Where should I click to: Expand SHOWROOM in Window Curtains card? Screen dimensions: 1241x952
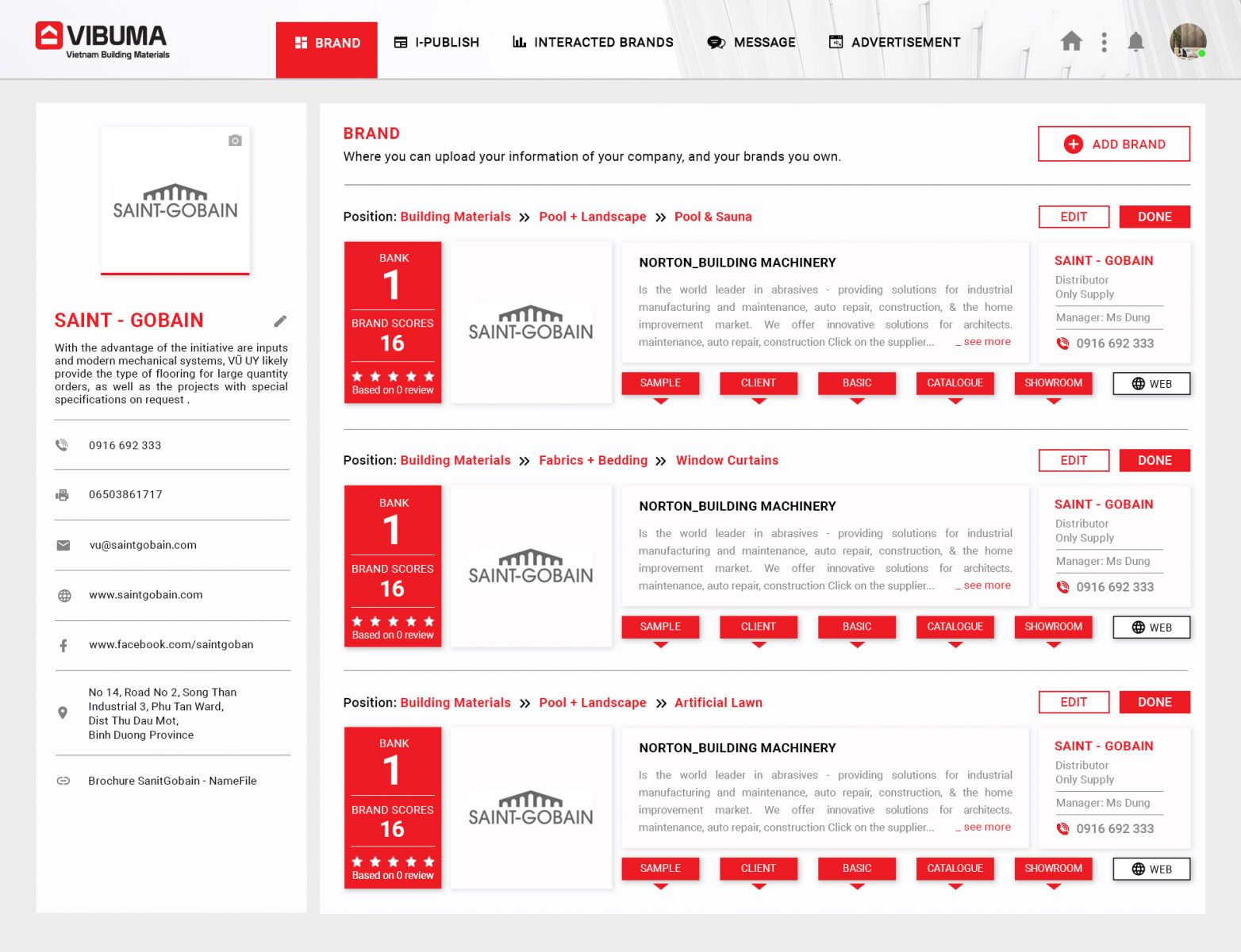pyautogui.click(x=1053, y=628)
